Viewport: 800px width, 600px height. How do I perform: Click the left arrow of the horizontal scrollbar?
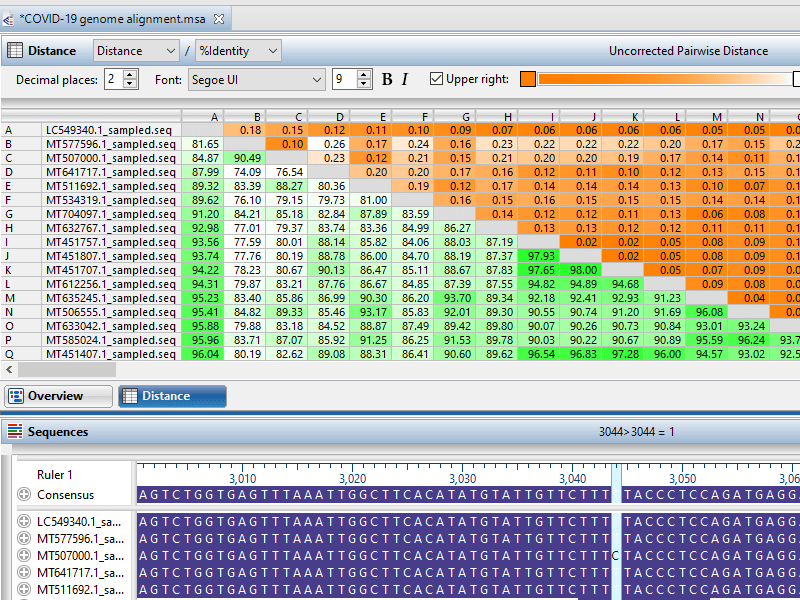(x=8, y=369)
